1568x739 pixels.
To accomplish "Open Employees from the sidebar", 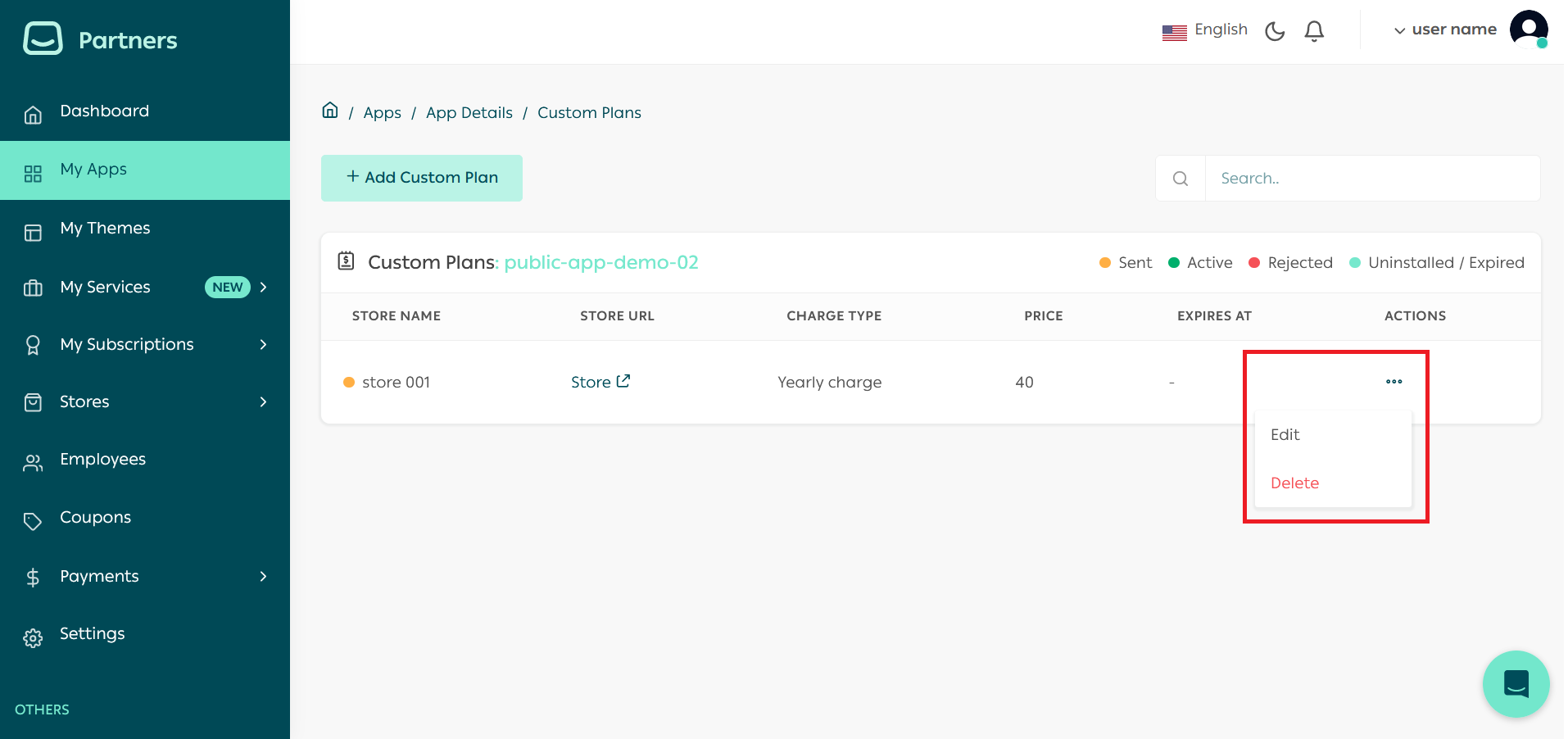I will pos(102,459).
